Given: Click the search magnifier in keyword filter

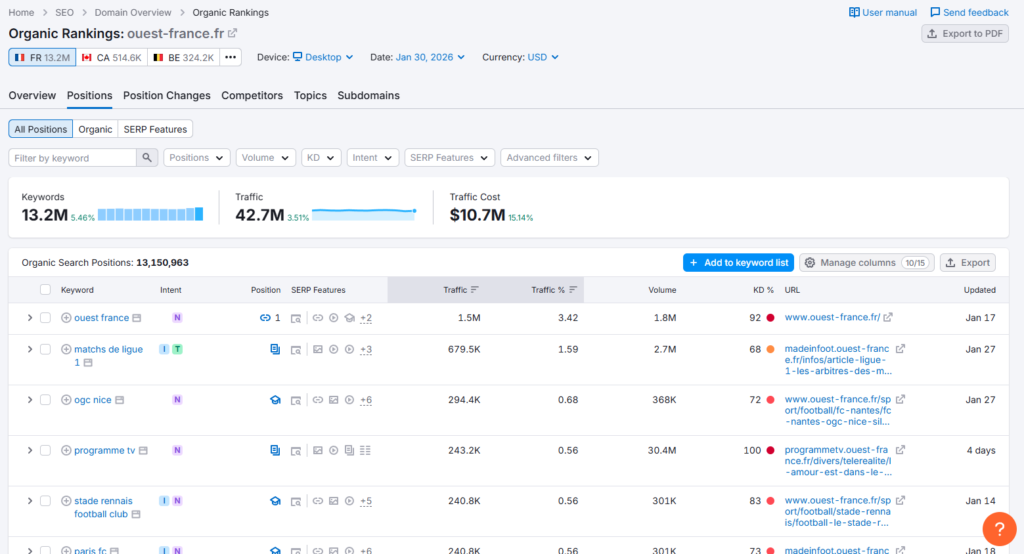Looking at the screenshot, I should 147,157.
